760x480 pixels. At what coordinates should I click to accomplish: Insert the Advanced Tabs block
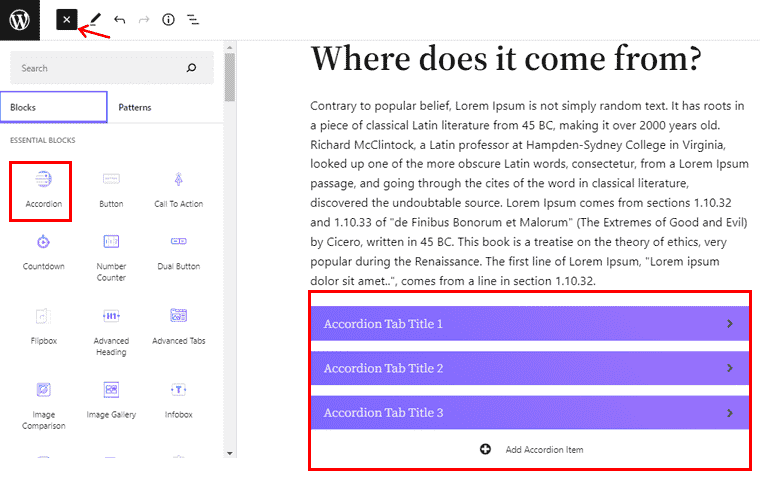point(179,326)
